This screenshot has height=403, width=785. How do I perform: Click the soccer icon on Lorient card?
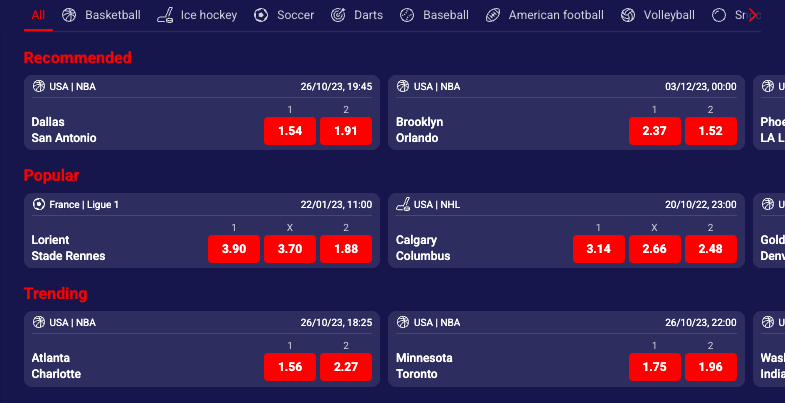coord(39,204)
